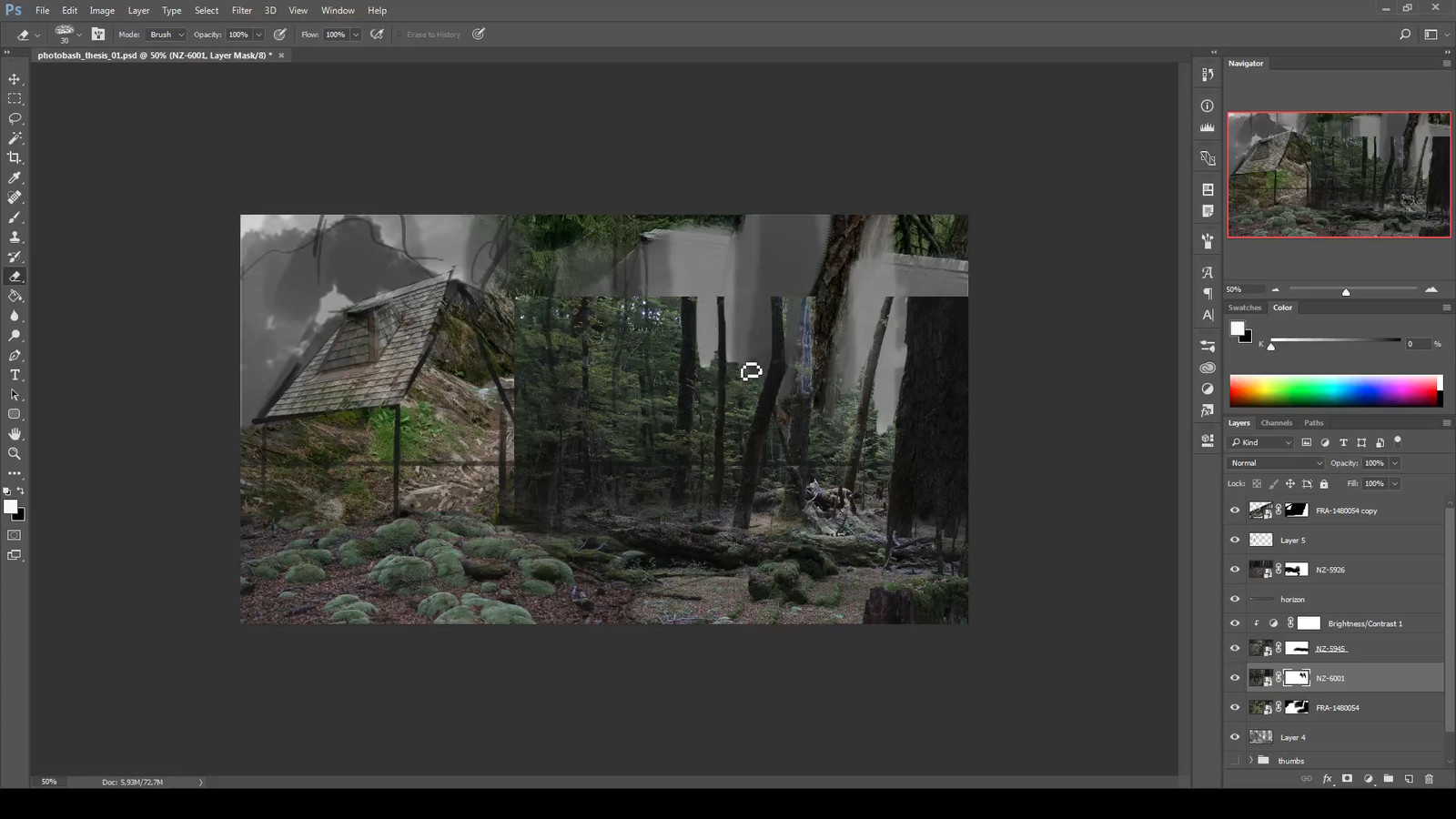
Task: Hide Brightness/Contrast 1 adjustment layer
Action: coord(1235,623)
